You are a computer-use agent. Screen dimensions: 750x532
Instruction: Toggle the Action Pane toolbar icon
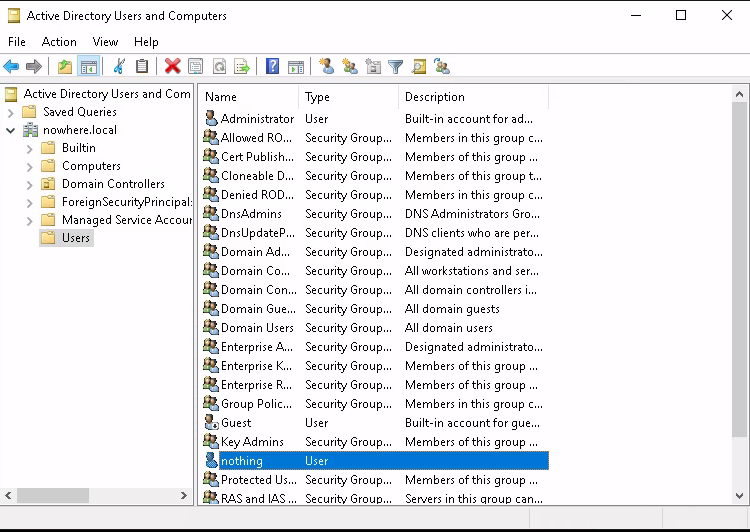[296, 67]
